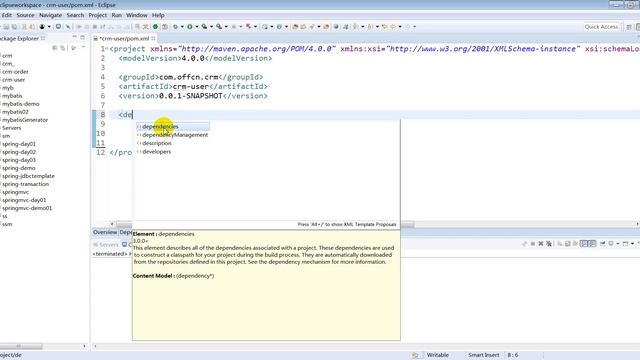Click the Pin Console icon
This screenshot has width=640, height=360.
pos(602,244)
